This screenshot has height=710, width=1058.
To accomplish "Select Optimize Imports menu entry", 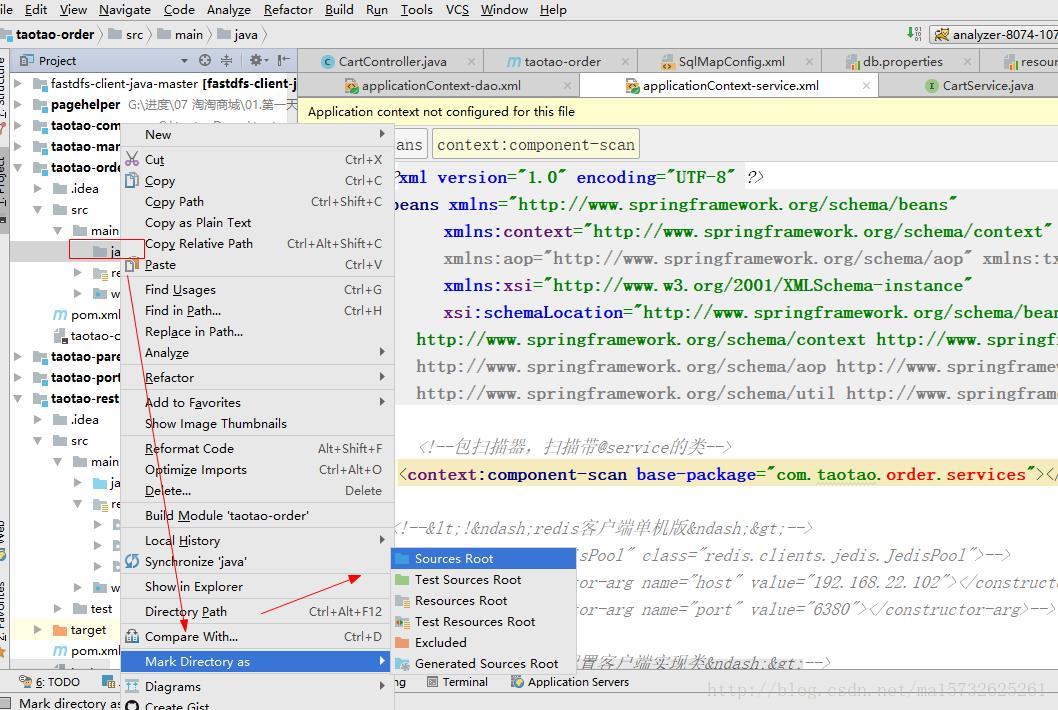I will [x=257, y=469].
